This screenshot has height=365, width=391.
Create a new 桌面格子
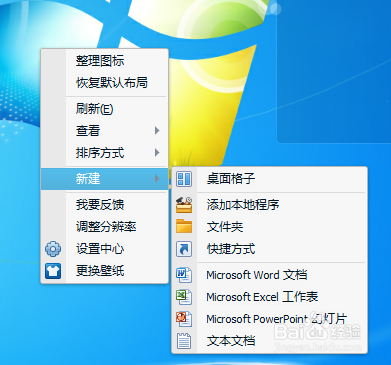pyautogui.click(x=269, y=179)
